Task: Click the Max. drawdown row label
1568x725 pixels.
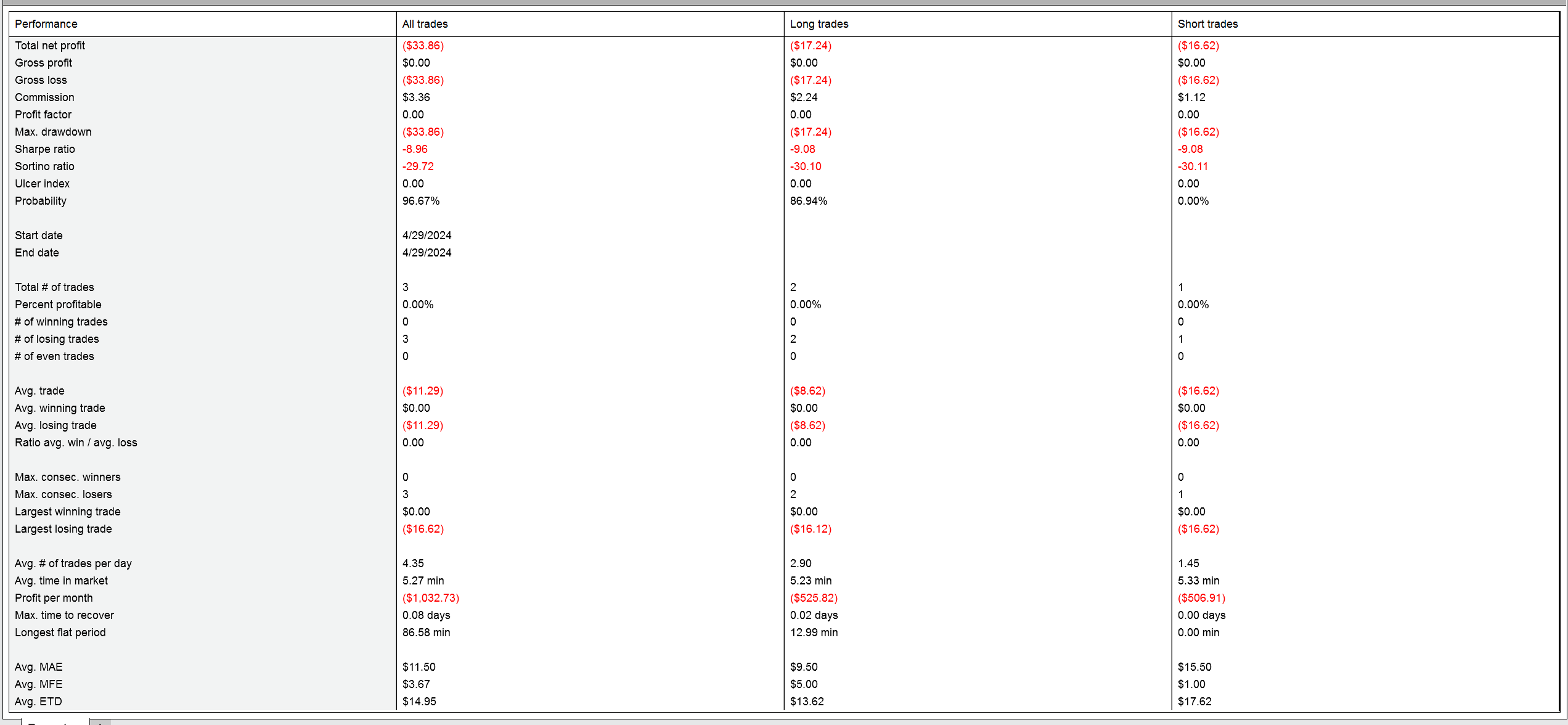Action: point(53,132)
